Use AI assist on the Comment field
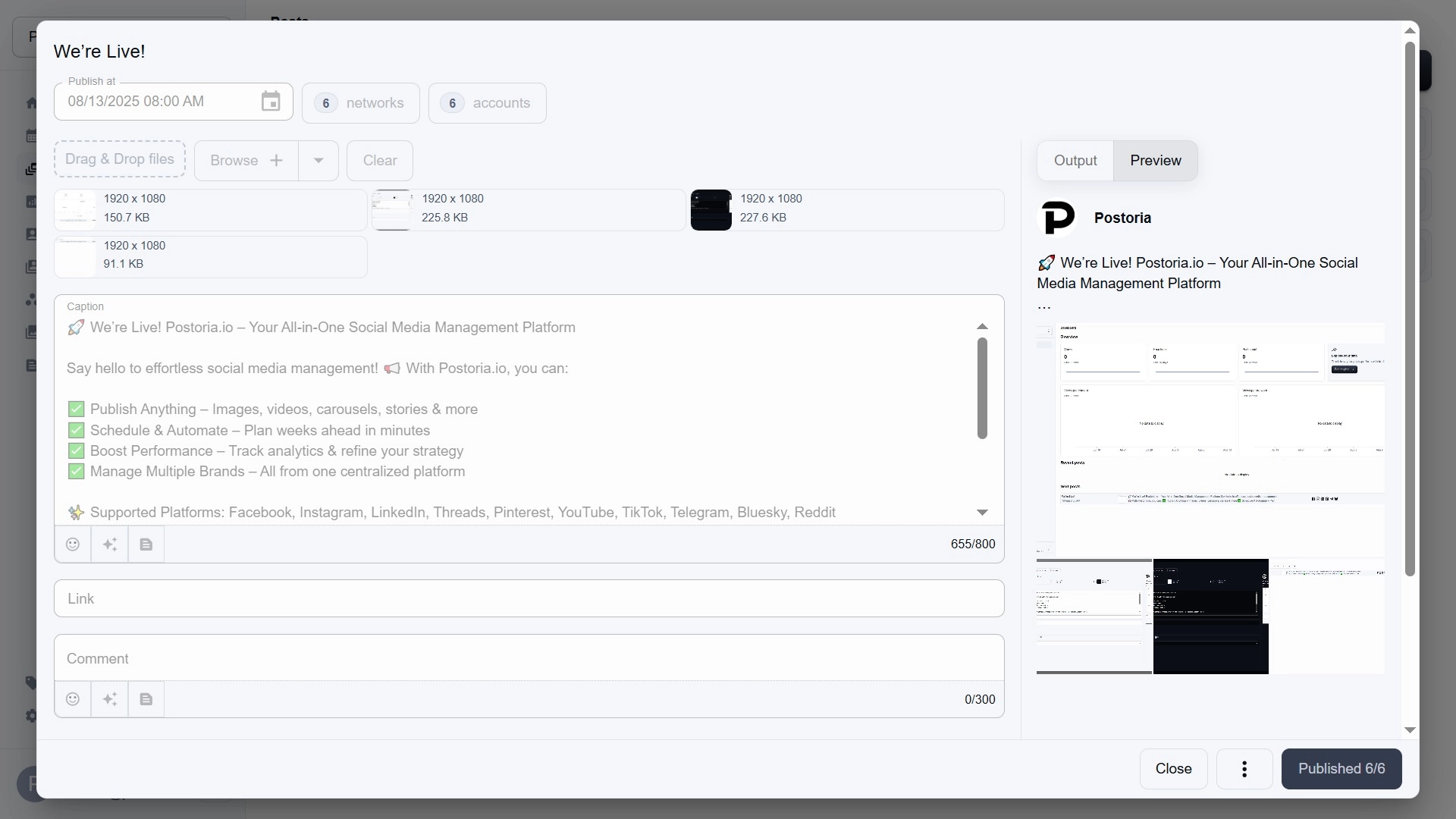 click(x=109, y=698)
